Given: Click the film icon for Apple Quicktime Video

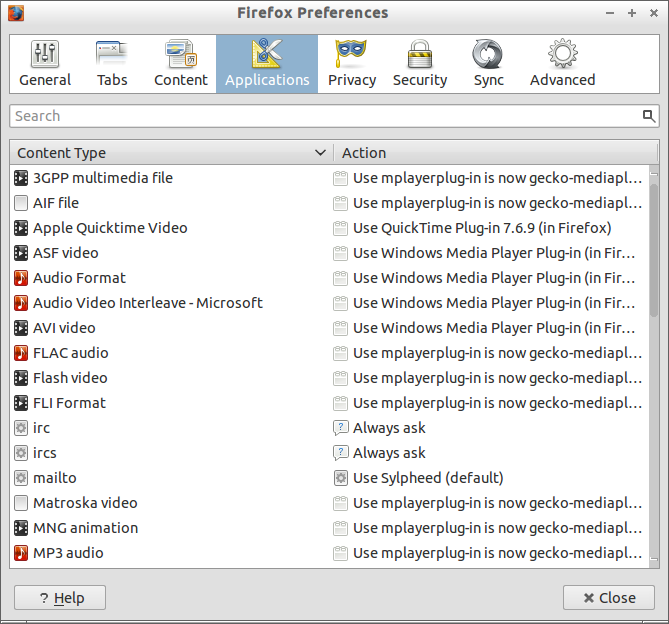Looking at the screenshot, I should click(21, 228).
